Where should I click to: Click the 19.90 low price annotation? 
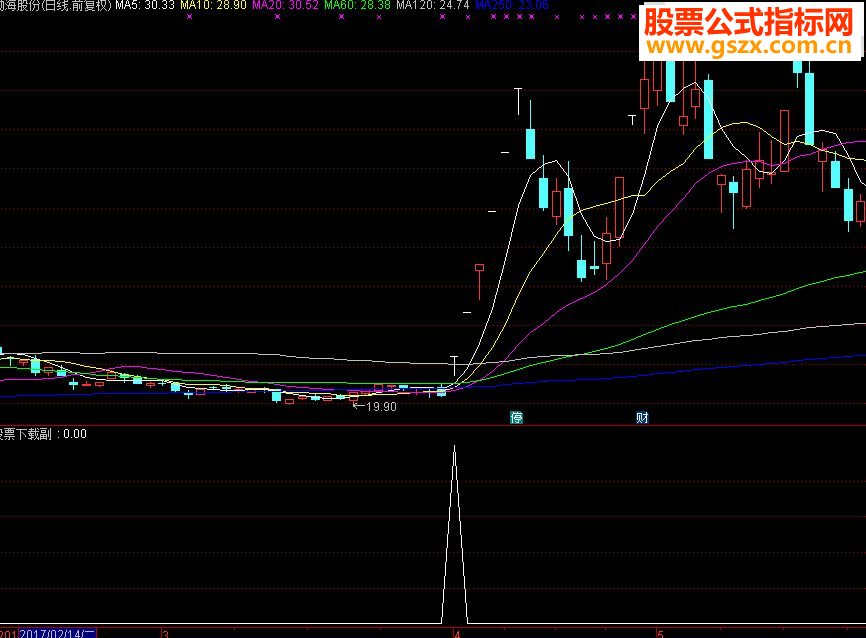coord(375,407)
